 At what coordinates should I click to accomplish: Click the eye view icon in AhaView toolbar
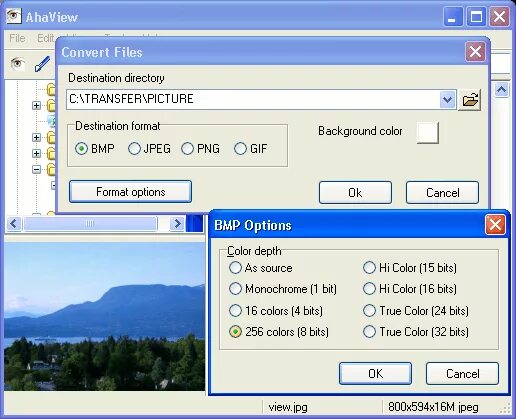(17, 63)
